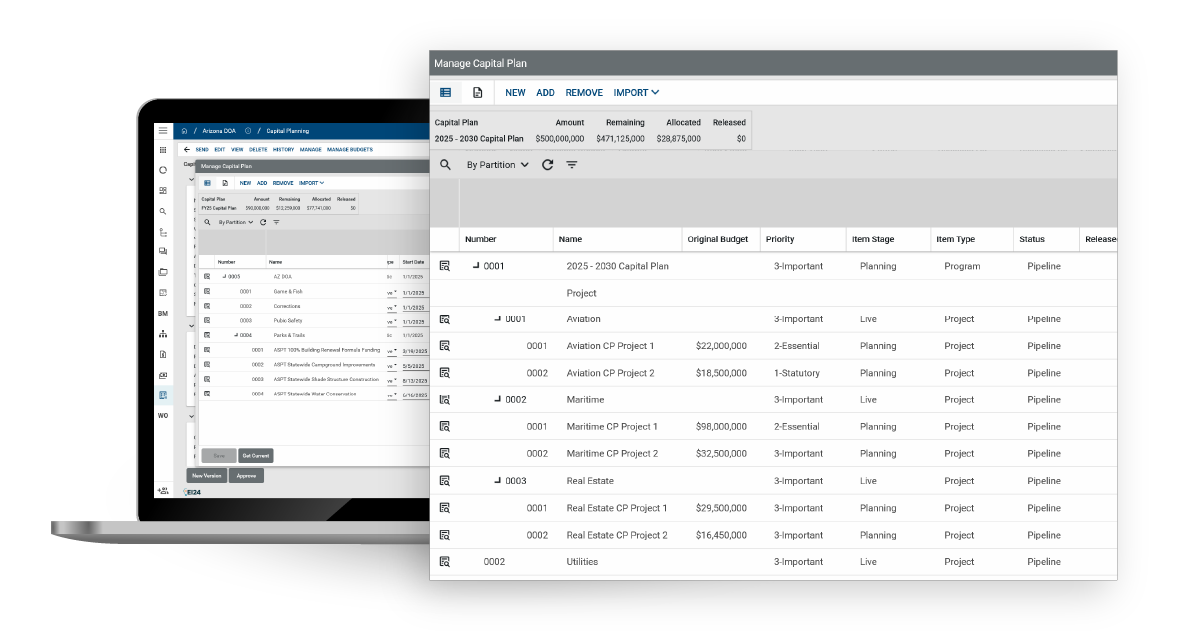
Task: Click the history clock icon in the sidebar
Action: pos(162,170)
